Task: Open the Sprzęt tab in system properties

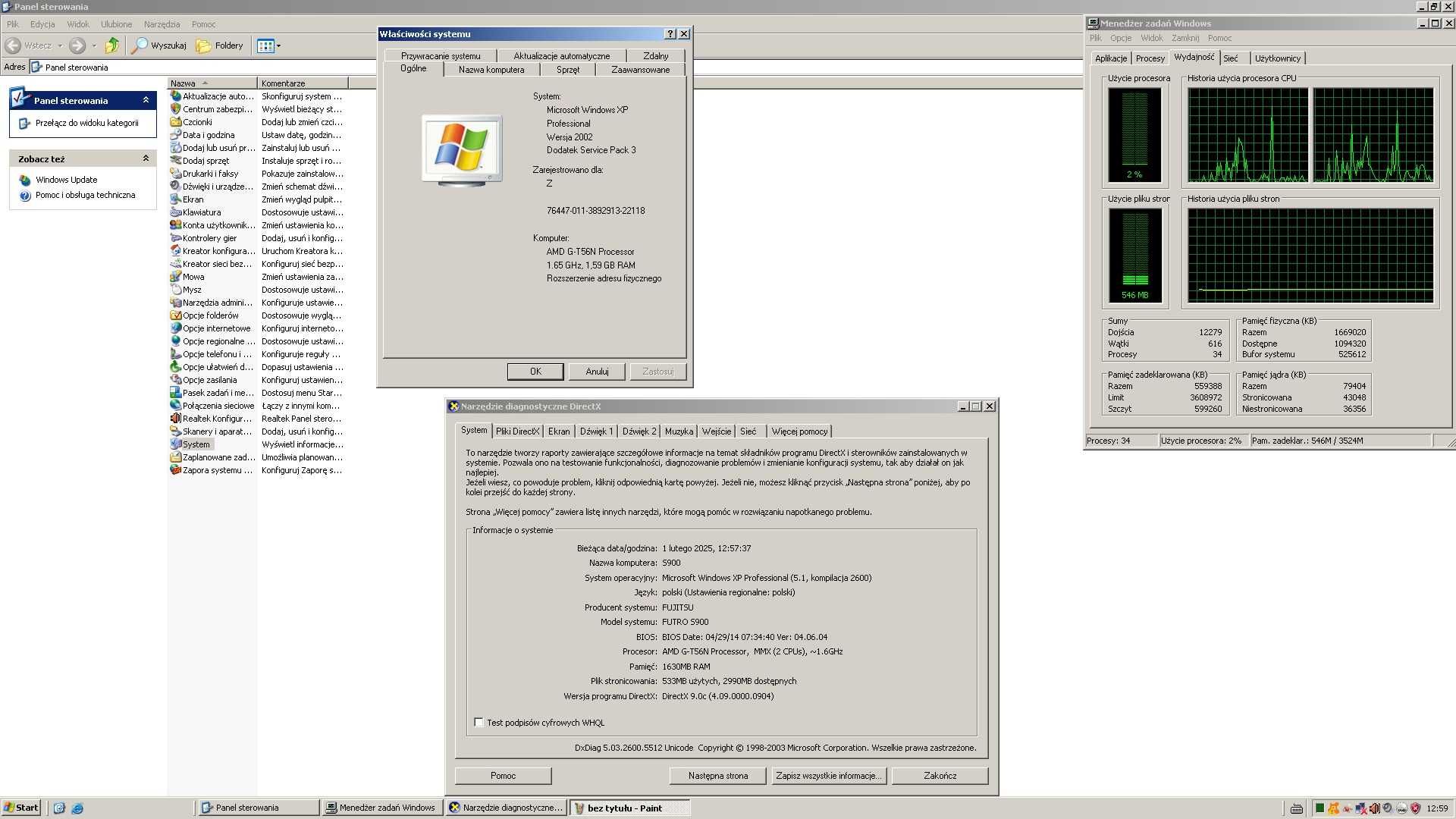Action: 567,70
